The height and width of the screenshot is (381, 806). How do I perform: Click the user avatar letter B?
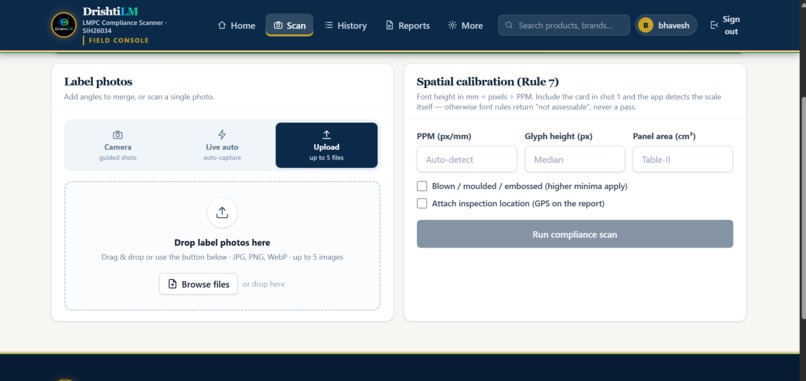[645, 25]
